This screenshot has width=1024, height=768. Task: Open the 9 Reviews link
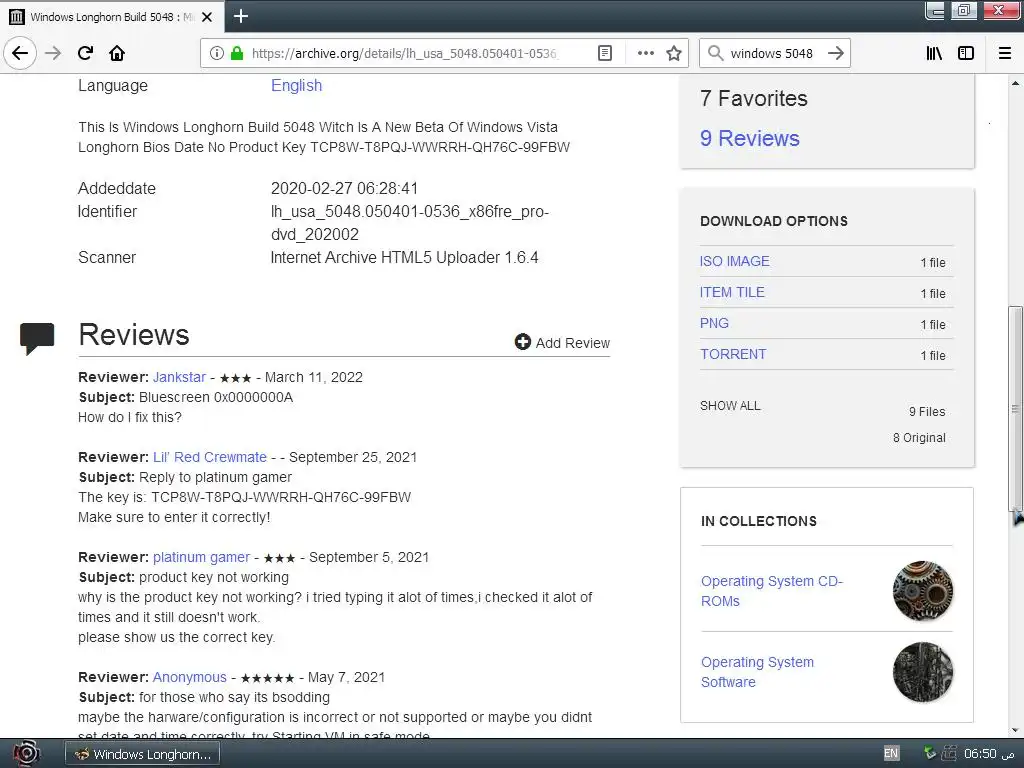tap(750, 138)
